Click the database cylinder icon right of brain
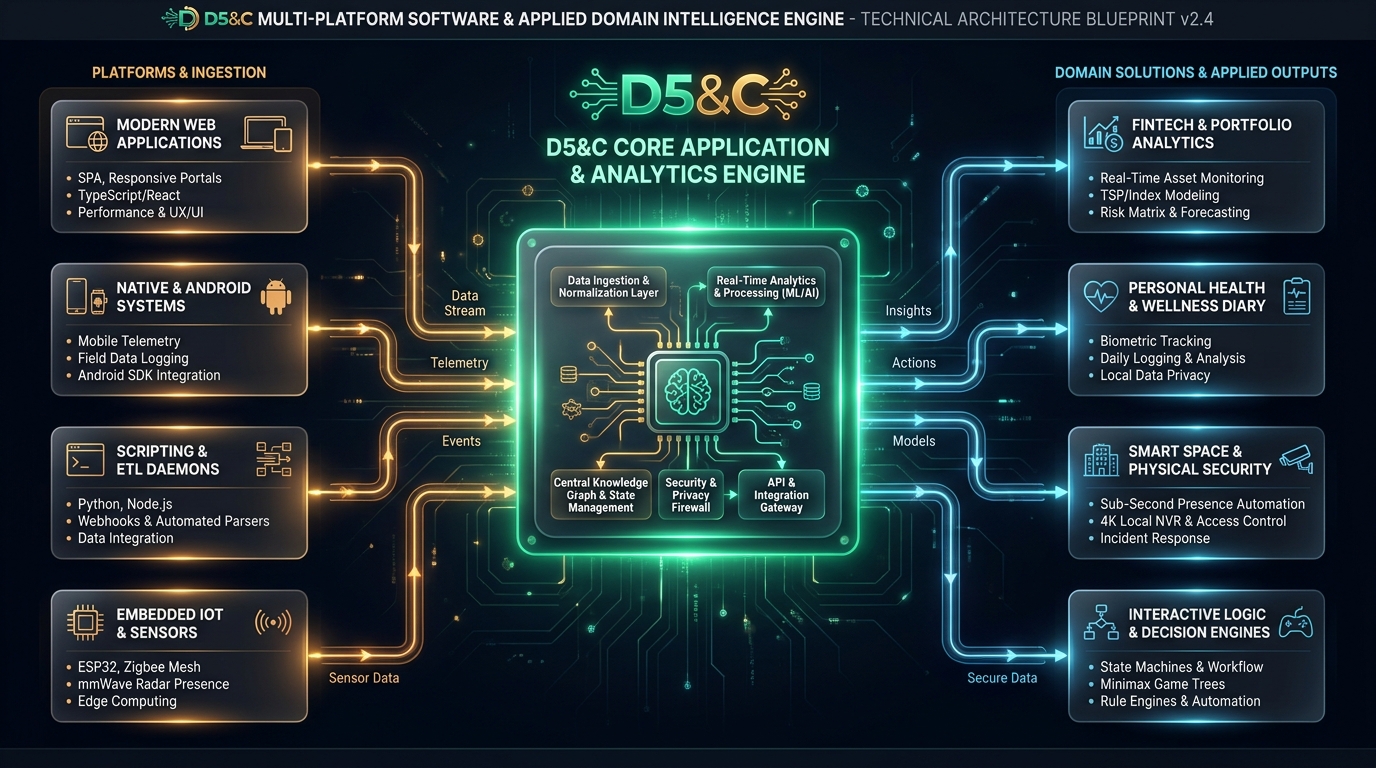 click(811, 391)
